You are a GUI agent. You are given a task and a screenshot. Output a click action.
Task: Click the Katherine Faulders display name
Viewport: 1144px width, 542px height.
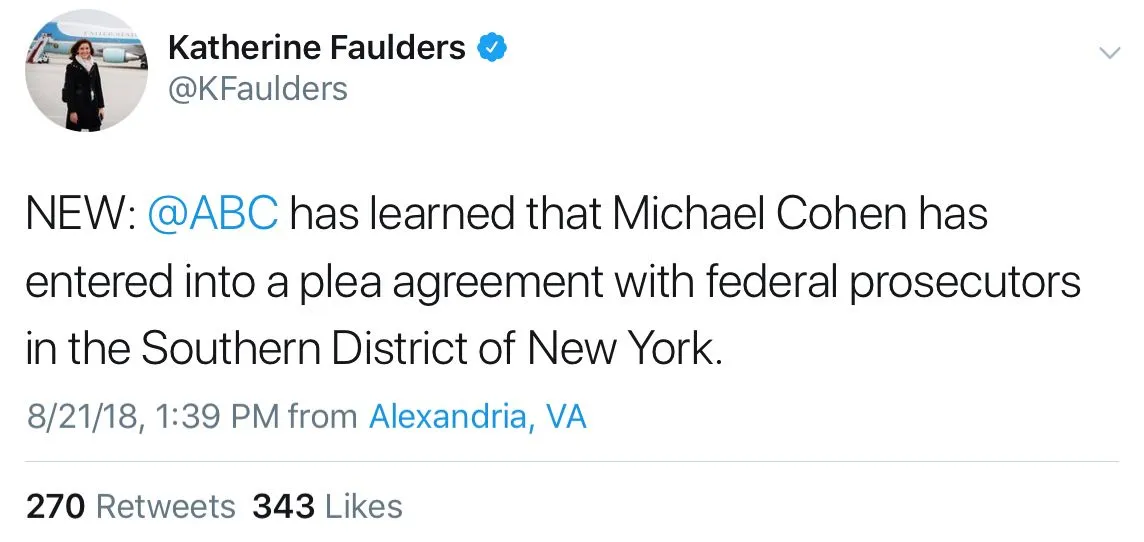pyautogui.click(x=316, y=47)
